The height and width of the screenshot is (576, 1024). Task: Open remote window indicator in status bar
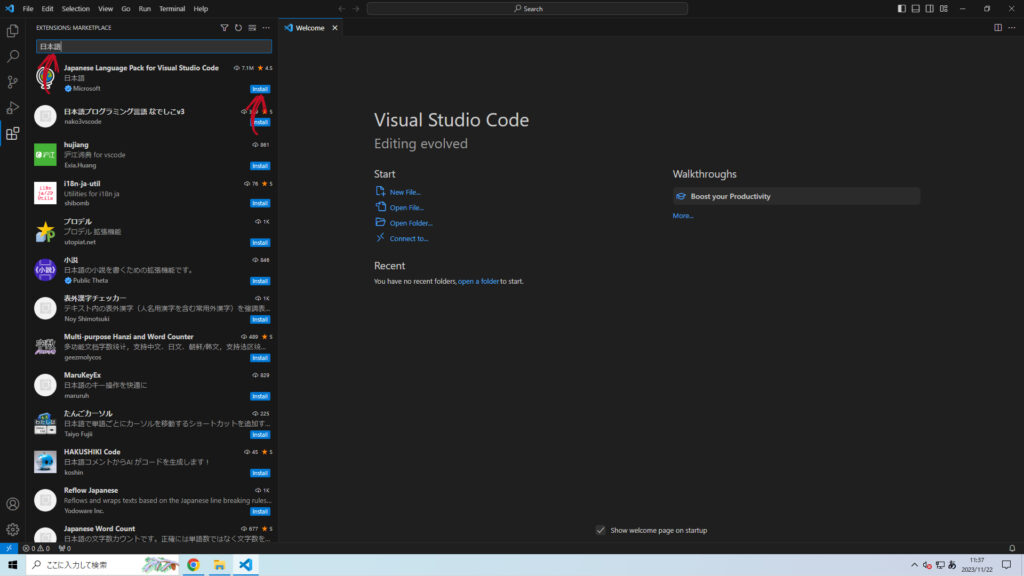click(x=8, y=549)
